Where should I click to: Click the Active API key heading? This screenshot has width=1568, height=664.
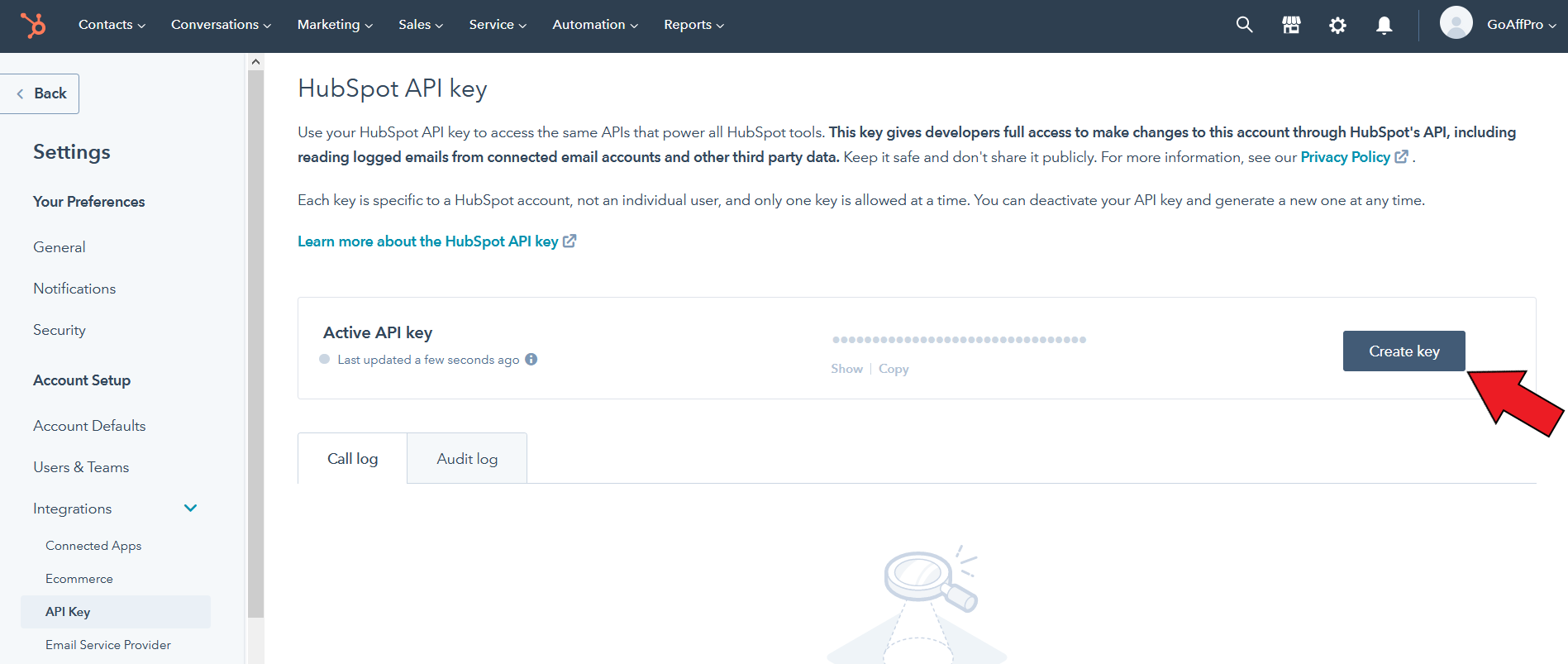pyautogui.click(x=378, y=332)
